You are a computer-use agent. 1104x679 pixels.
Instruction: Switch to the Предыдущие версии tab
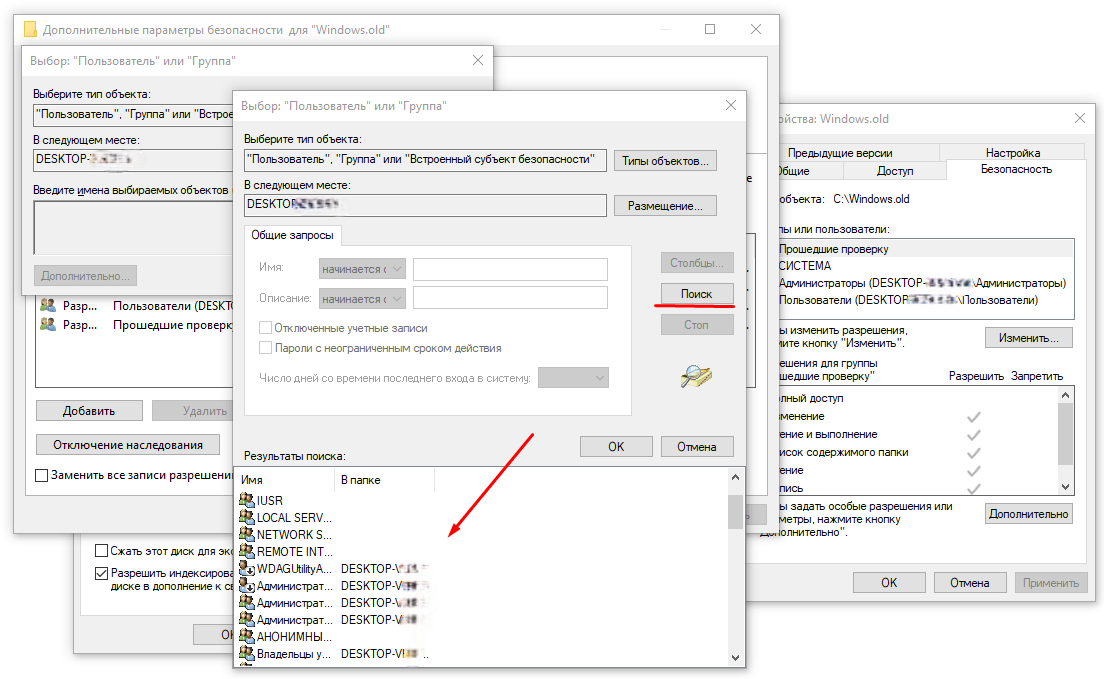(839, 153)
